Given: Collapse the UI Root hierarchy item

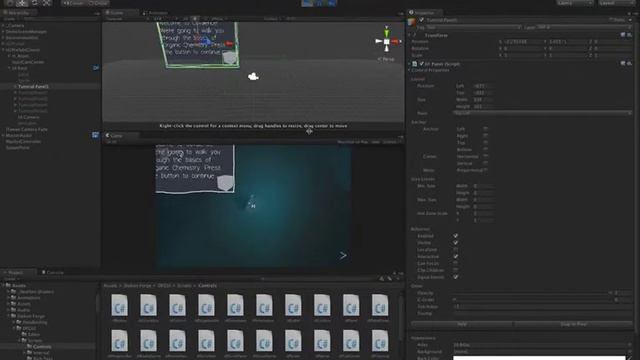Looking at the screenshot, I should click(10, 68).
